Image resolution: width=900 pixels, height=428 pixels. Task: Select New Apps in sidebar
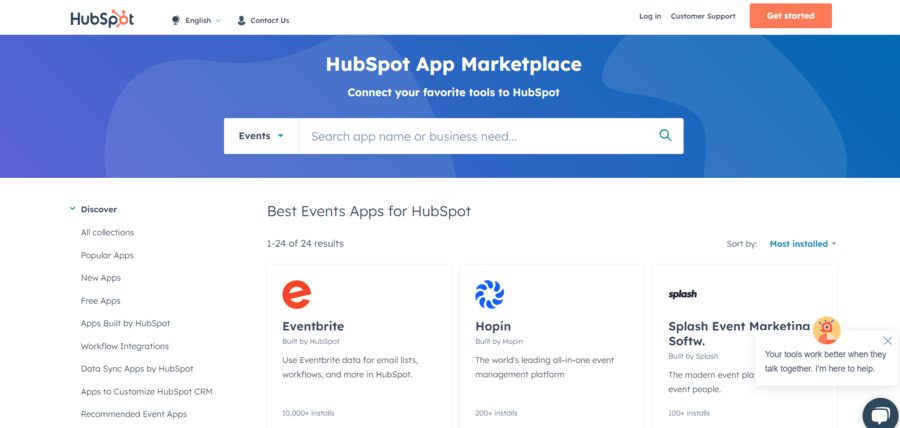[101, 278]
